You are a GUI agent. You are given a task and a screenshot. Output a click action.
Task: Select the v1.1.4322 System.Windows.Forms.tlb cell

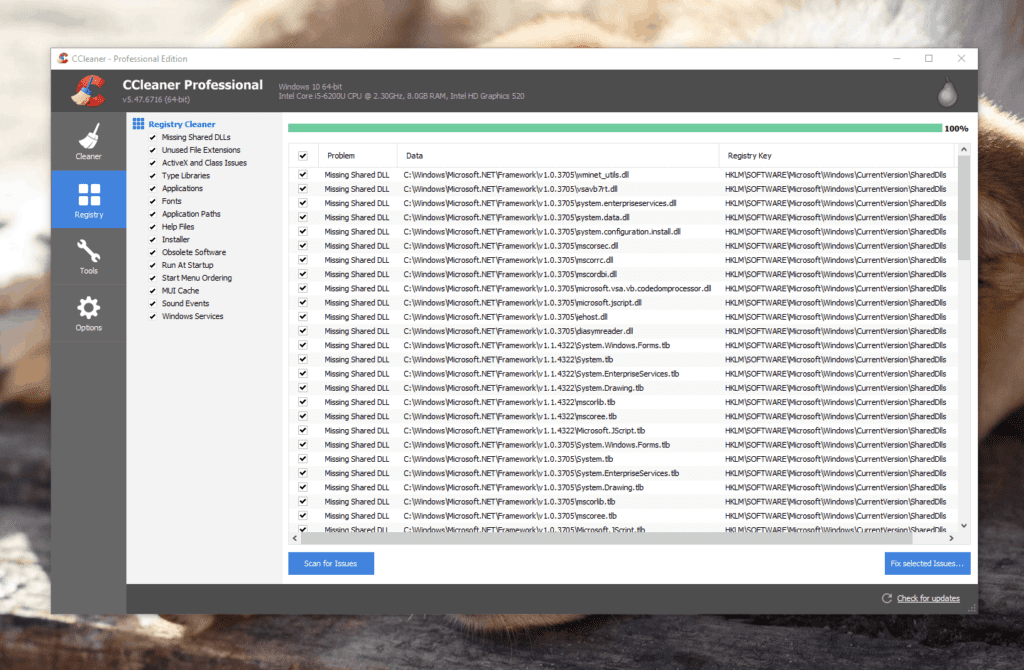tap(536, 346)
